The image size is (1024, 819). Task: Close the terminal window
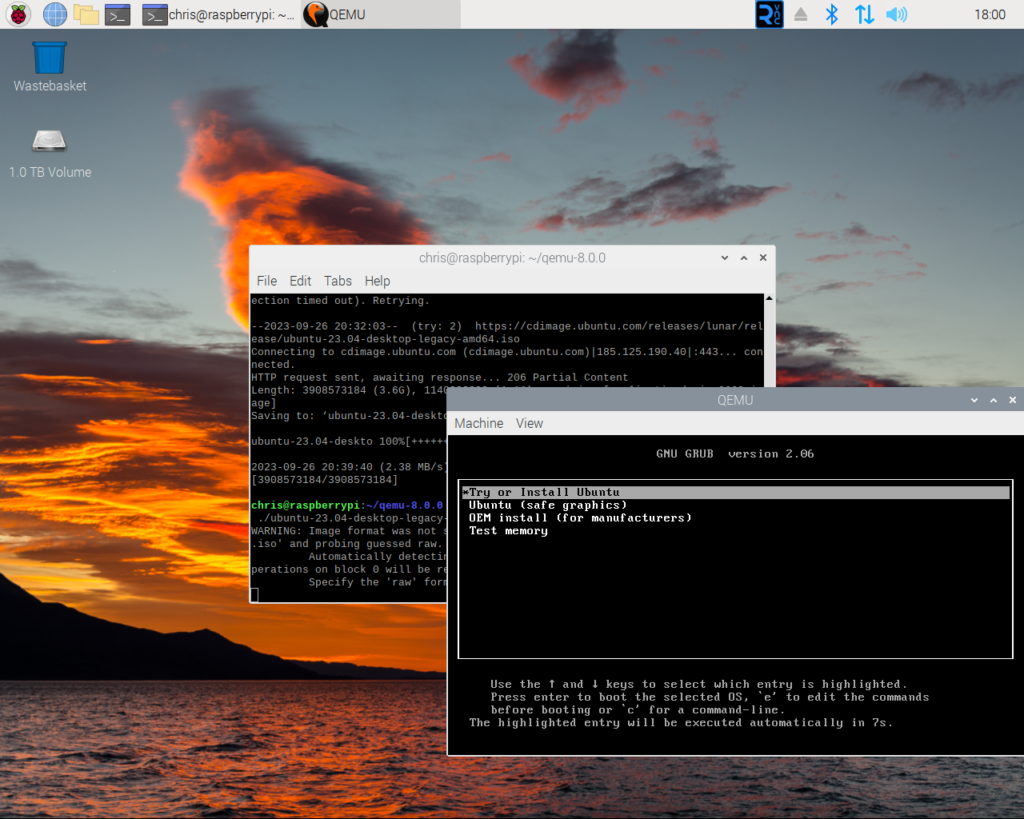(763, 258)
